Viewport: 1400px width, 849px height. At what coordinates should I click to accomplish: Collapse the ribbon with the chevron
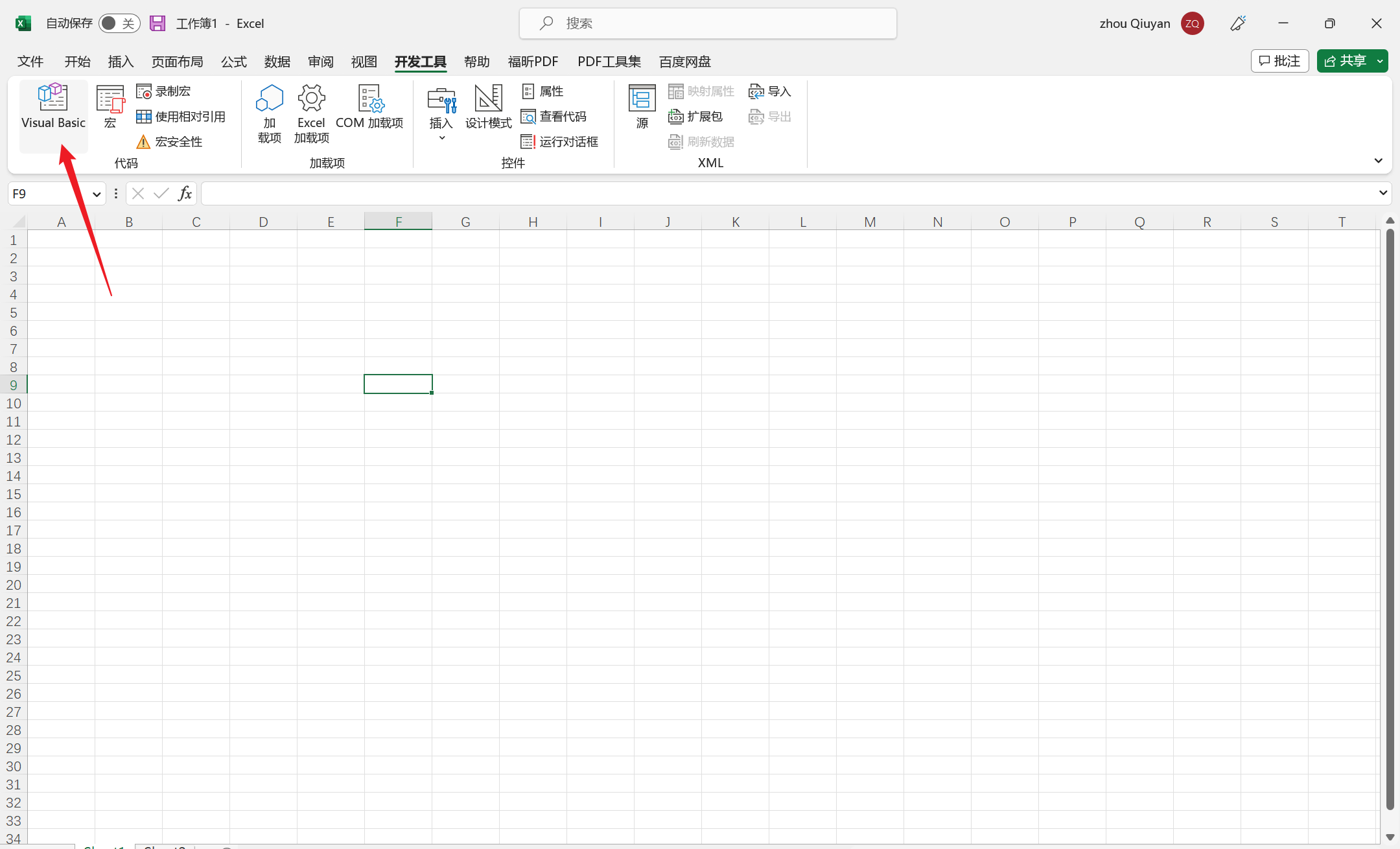pos(1378,161)
